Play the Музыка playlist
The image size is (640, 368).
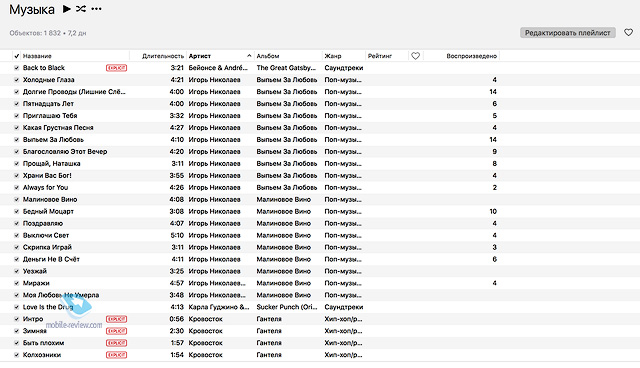pos(67,9)
